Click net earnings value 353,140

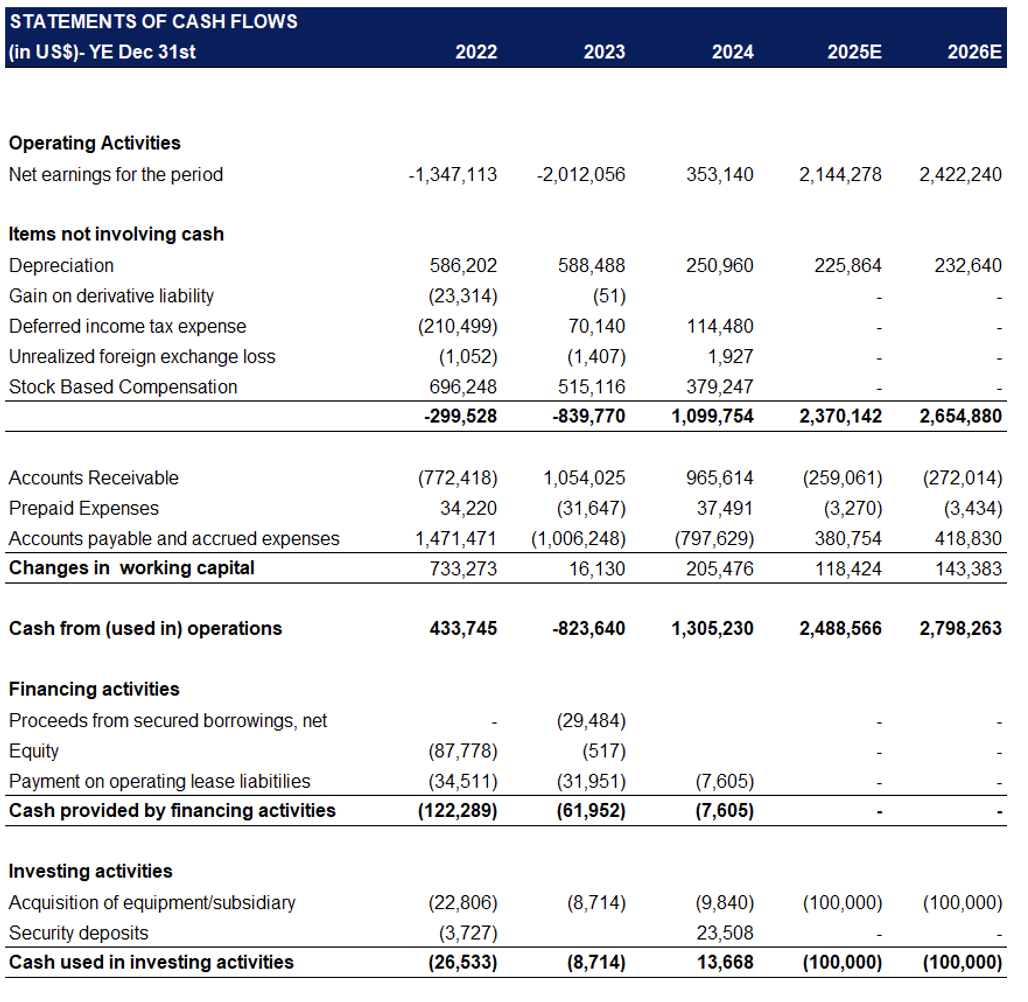click(720, 175)
